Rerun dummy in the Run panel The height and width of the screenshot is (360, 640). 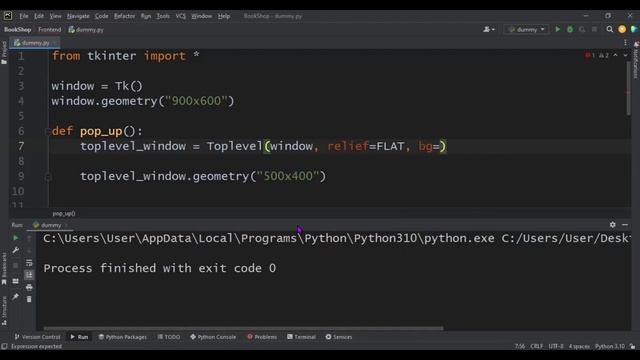pos(16,238)
